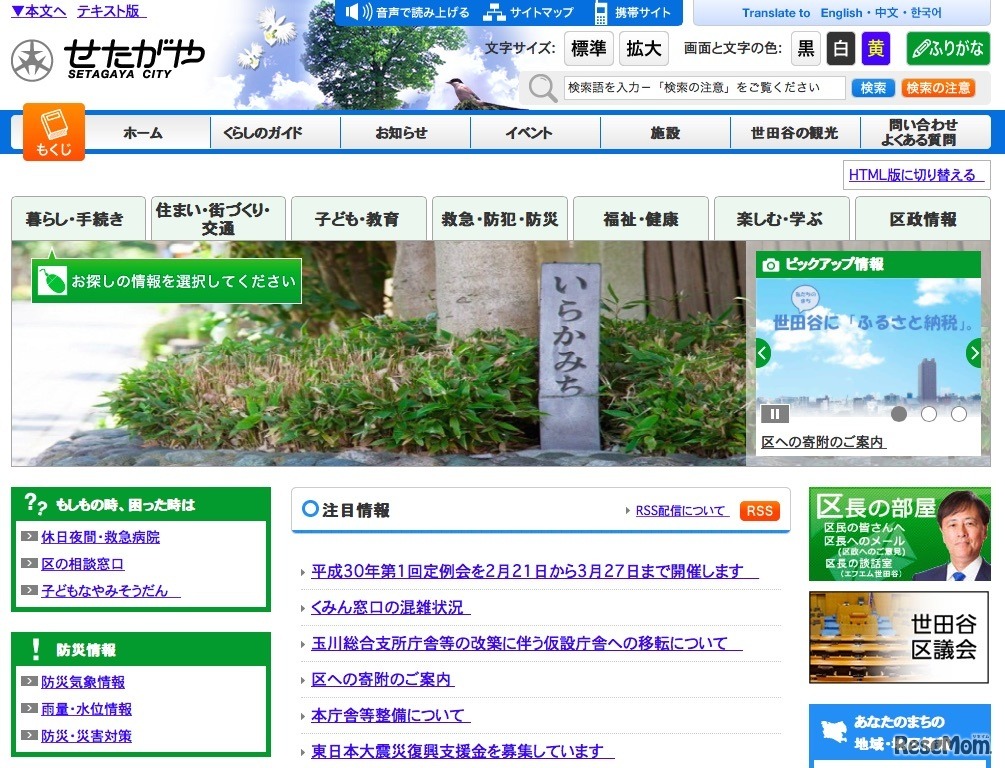Advance carousel with right chevron arrow
Viewport: 1005px width, 768px height.
[974, 352]
